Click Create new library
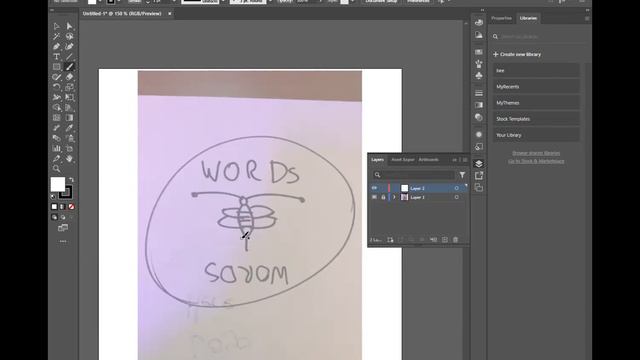640x360 pixels. click(x=517, y=54)
